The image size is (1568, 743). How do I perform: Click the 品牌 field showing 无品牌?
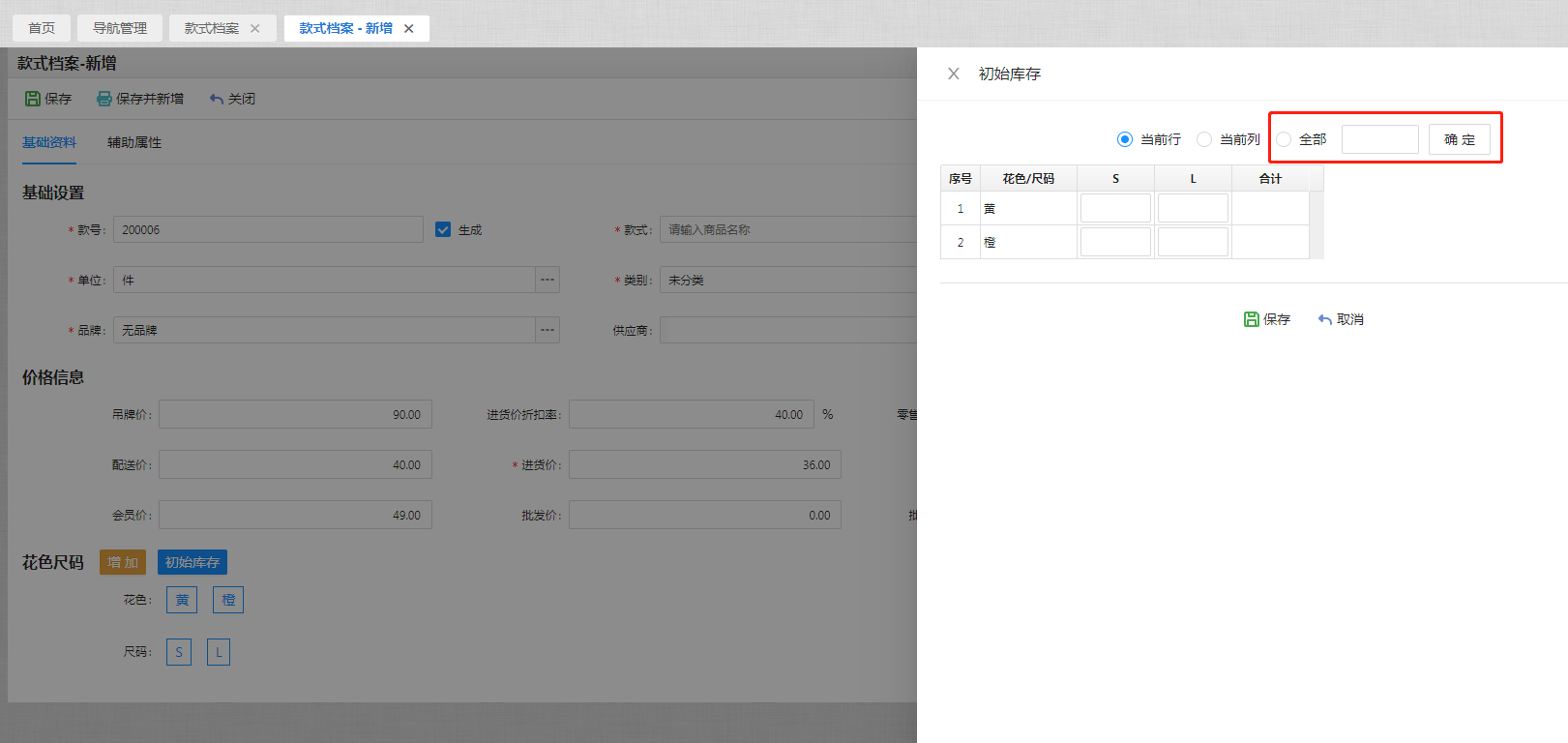click(x=324, y=330)
